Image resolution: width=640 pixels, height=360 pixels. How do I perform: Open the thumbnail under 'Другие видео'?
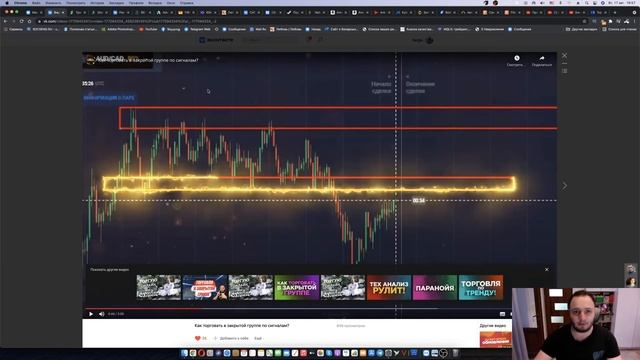point(496,340)
